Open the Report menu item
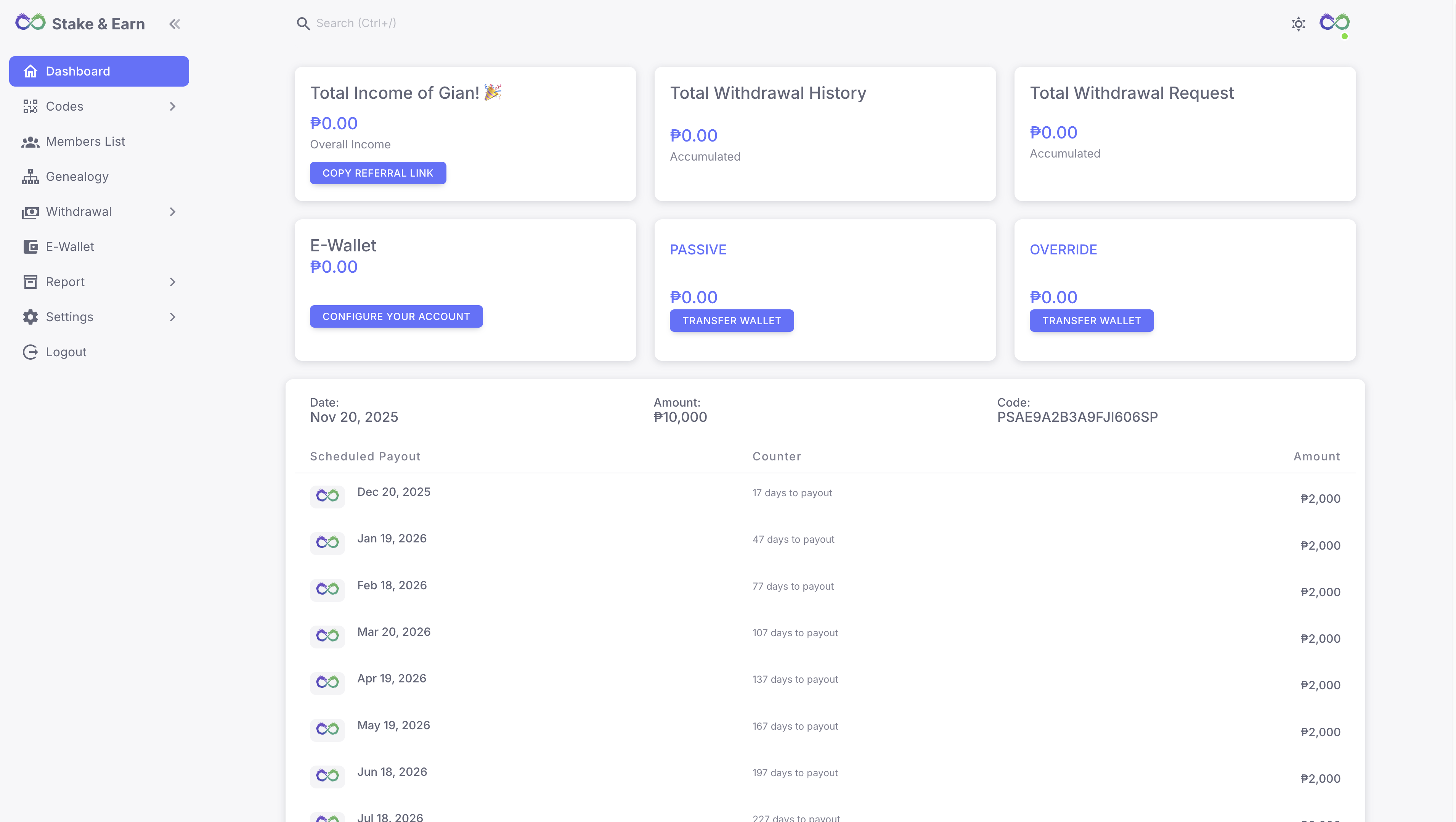Image resolution: width=1456 pixels, height=822 pixels. pyautogui.click(x=66, y=282)
